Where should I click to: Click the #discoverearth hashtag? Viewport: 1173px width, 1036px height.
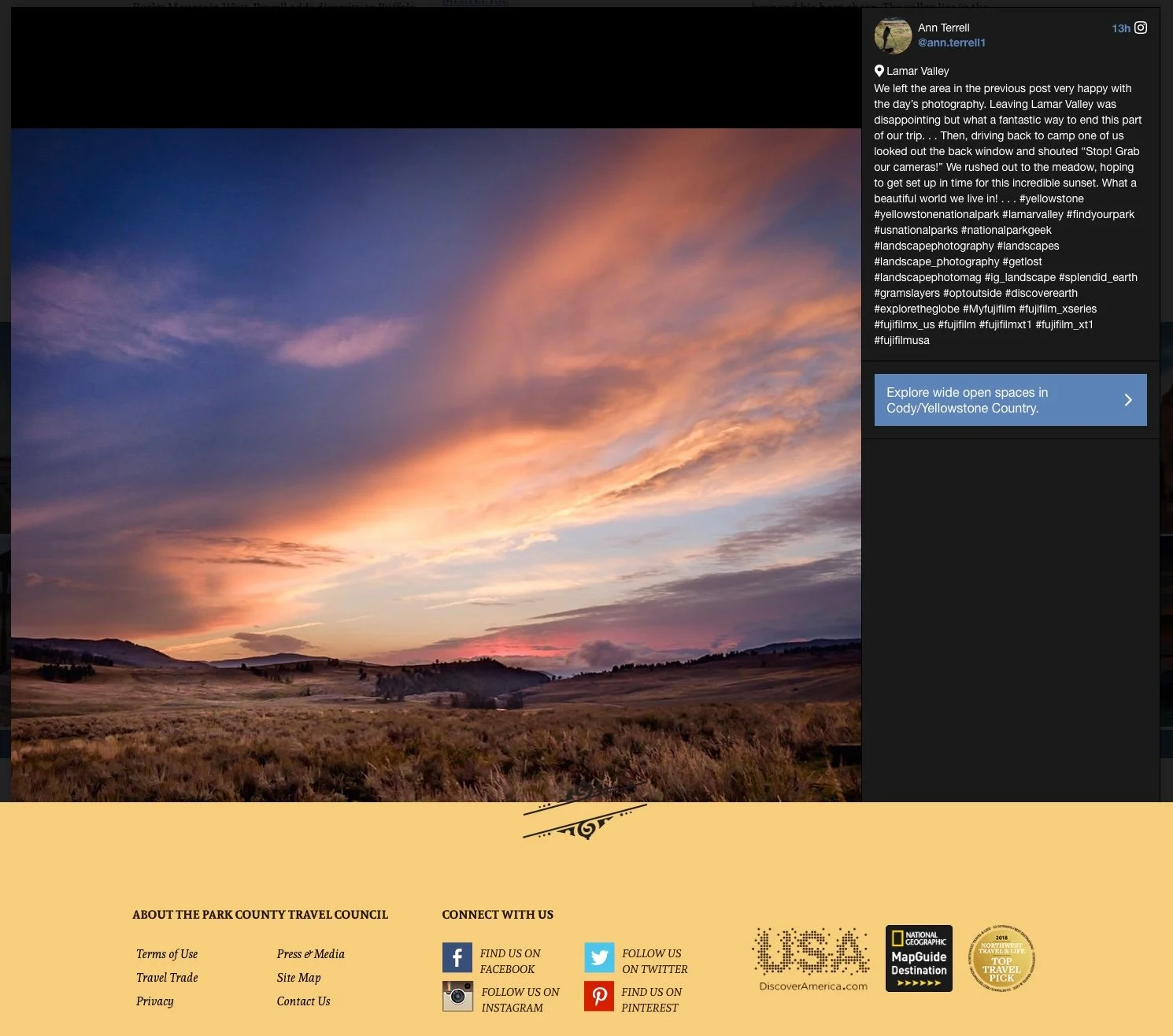pyautogui.click(x=1042, y=293)
